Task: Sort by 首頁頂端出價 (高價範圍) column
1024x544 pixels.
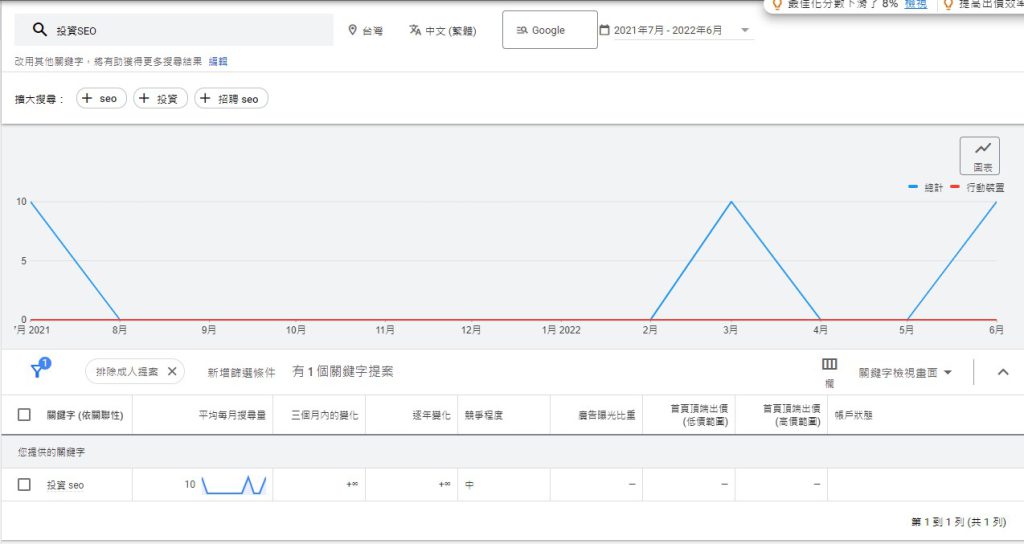Action: click(792, 415)
